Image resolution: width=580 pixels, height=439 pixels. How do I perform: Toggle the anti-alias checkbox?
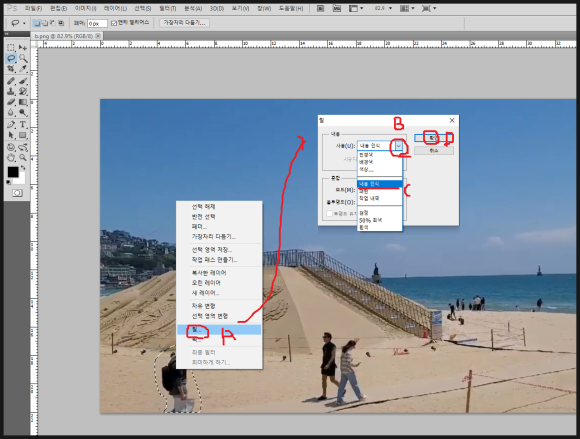click(114, 23)
